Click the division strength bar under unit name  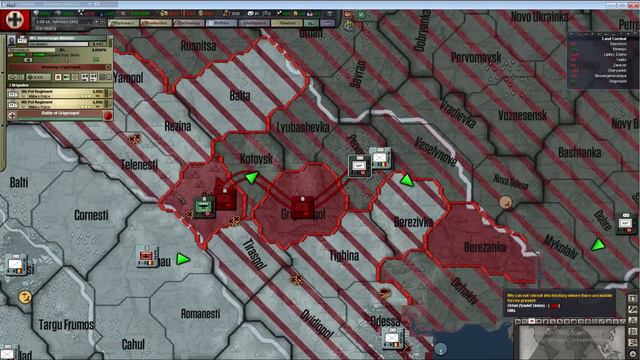point(58,44)
